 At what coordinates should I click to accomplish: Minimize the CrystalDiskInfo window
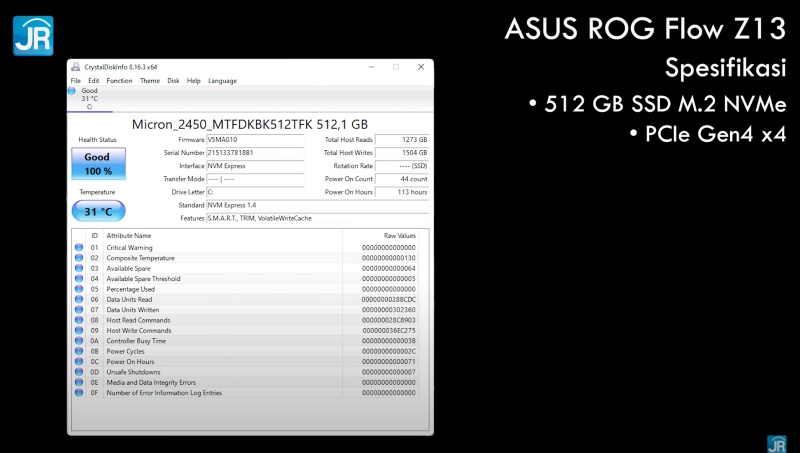tap(371, 67)
